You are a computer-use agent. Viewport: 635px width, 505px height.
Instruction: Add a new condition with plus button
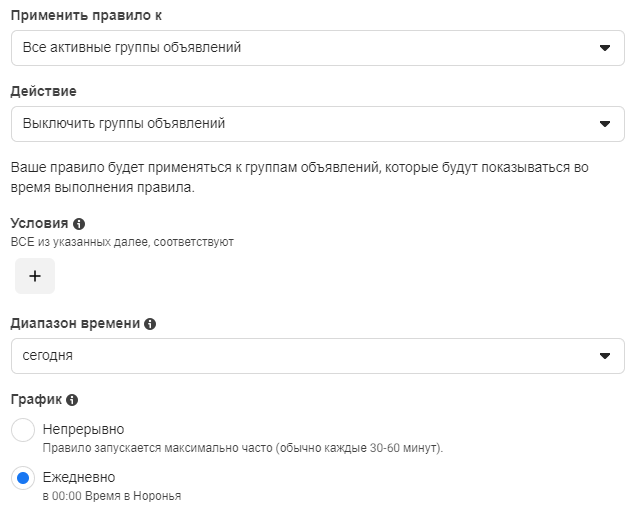35,276
